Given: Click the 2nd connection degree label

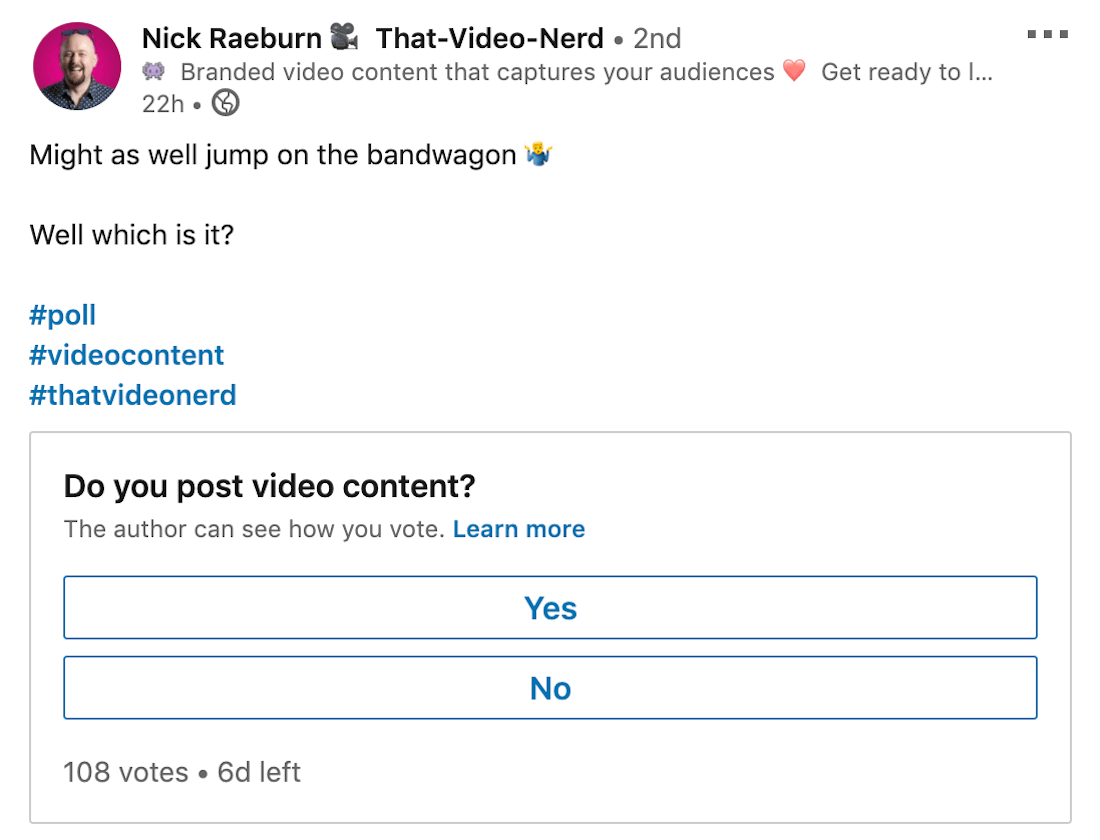Looking at the screenshot, I should point(657,39).
